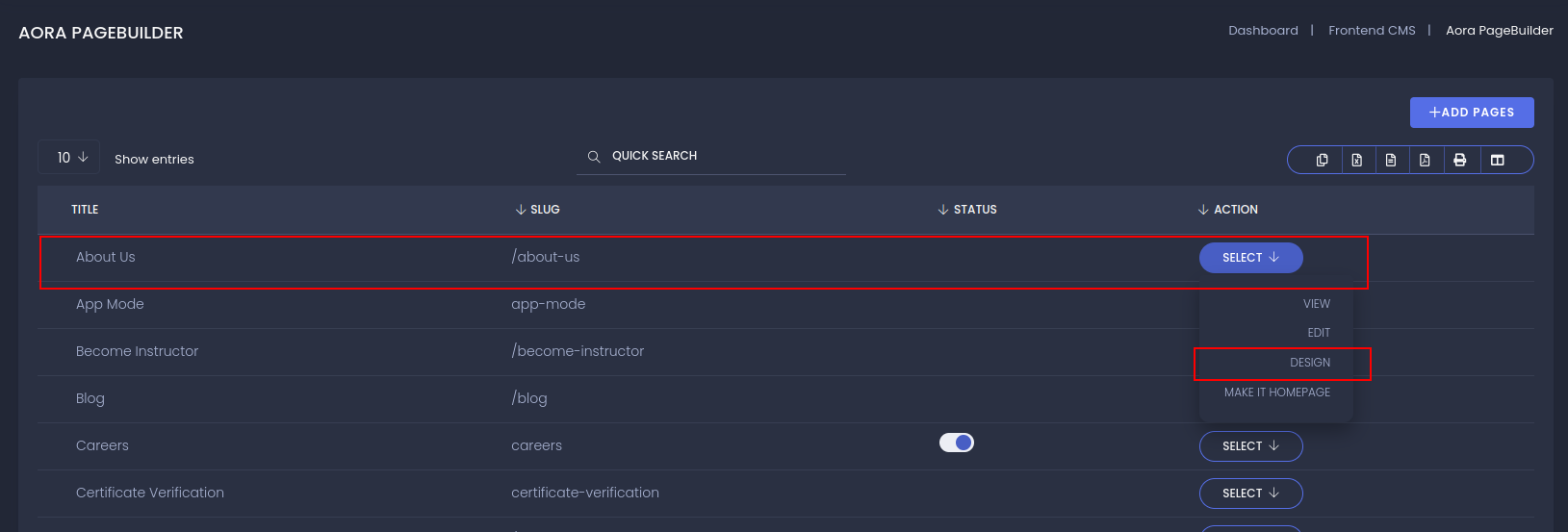
Task: Click the Add Pages button
Action: point(1472,113)
